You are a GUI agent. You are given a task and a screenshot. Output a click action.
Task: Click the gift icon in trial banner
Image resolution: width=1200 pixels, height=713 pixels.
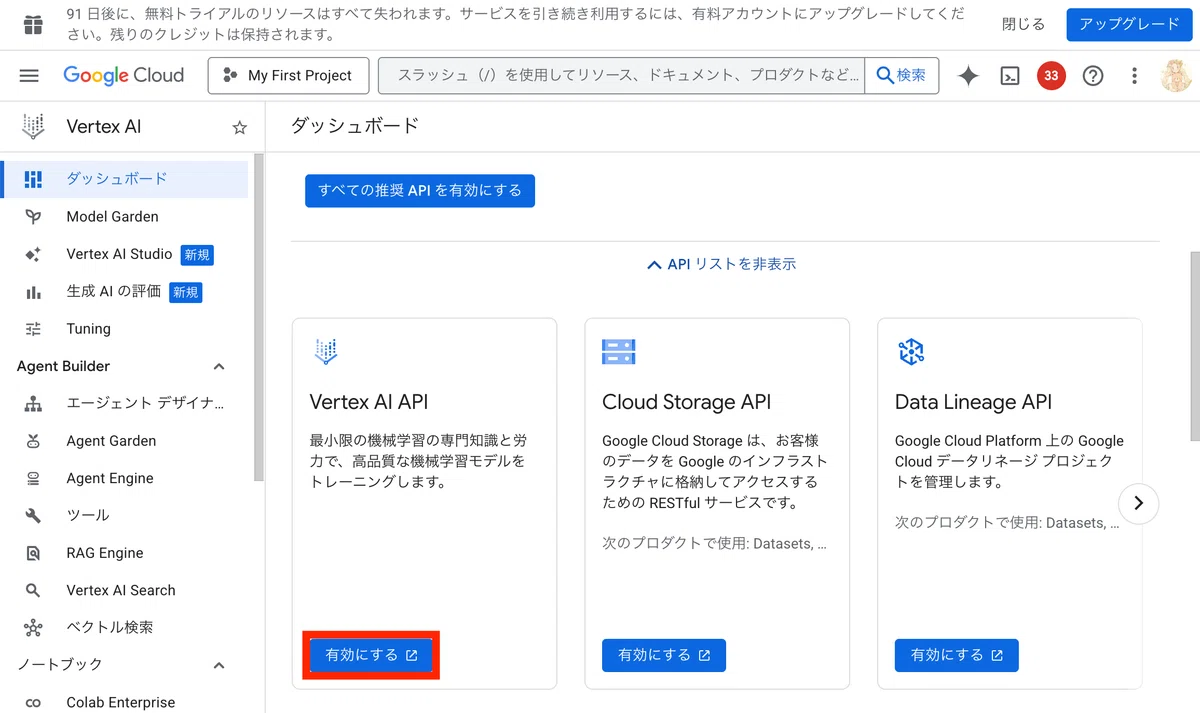tap(33, 25)
